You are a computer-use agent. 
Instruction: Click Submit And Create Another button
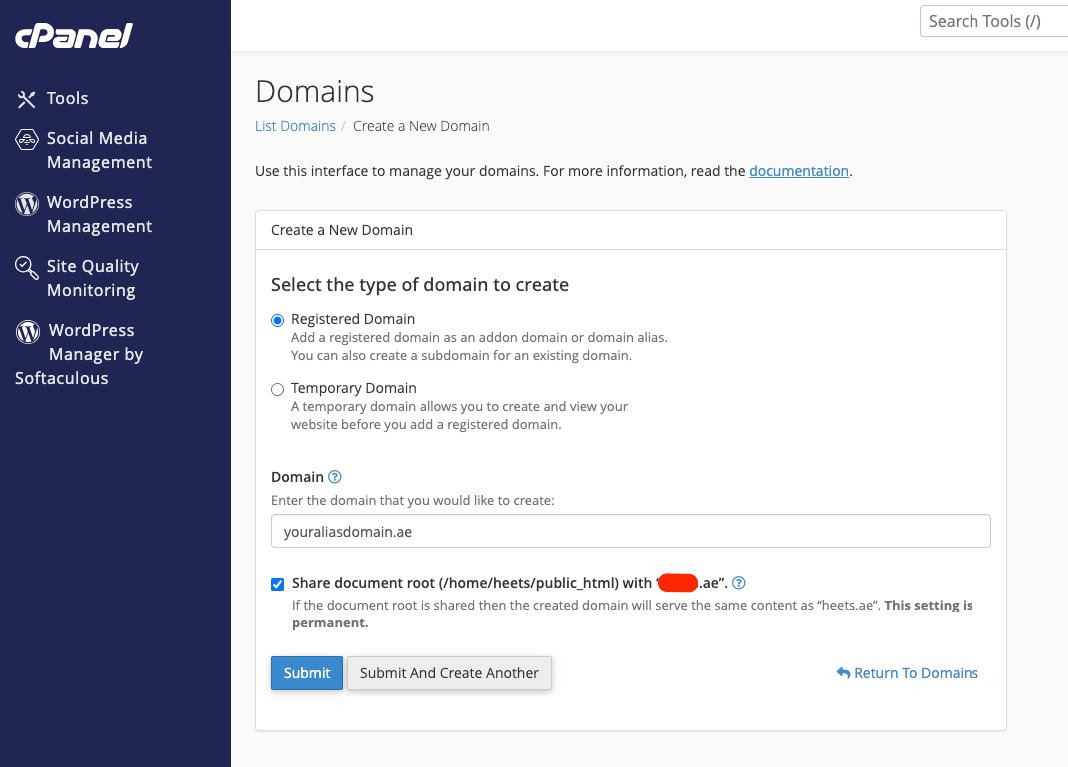point(449,673)
